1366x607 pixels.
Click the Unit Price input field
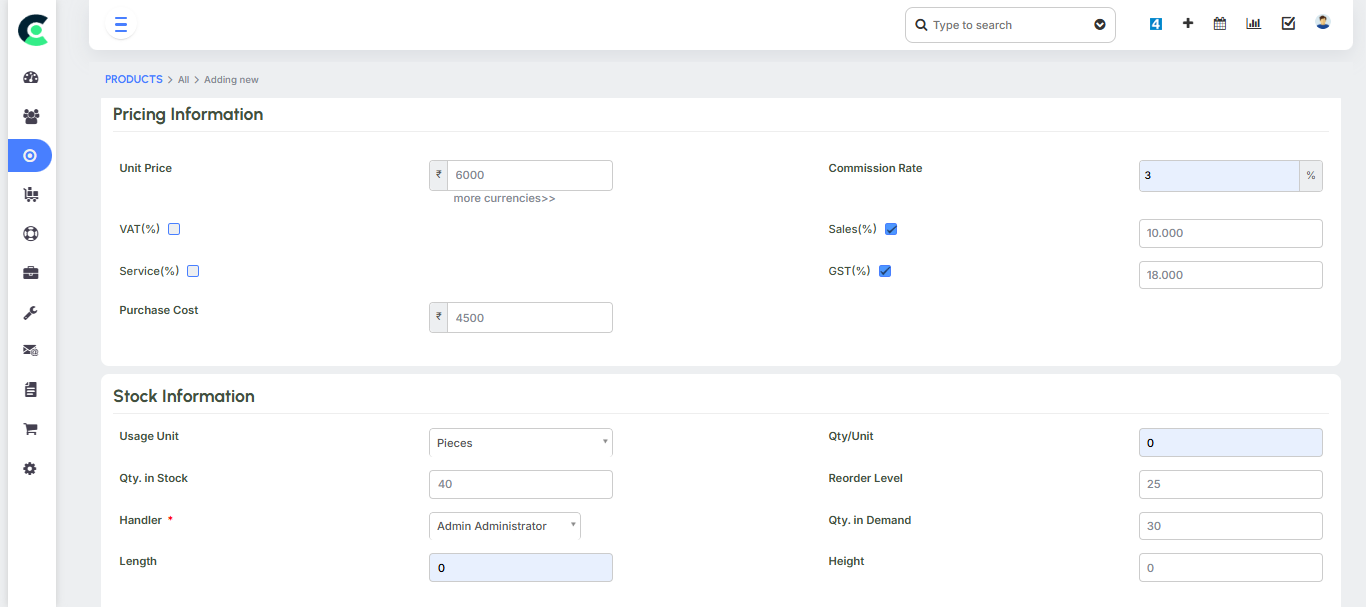[x=529, y=175]
